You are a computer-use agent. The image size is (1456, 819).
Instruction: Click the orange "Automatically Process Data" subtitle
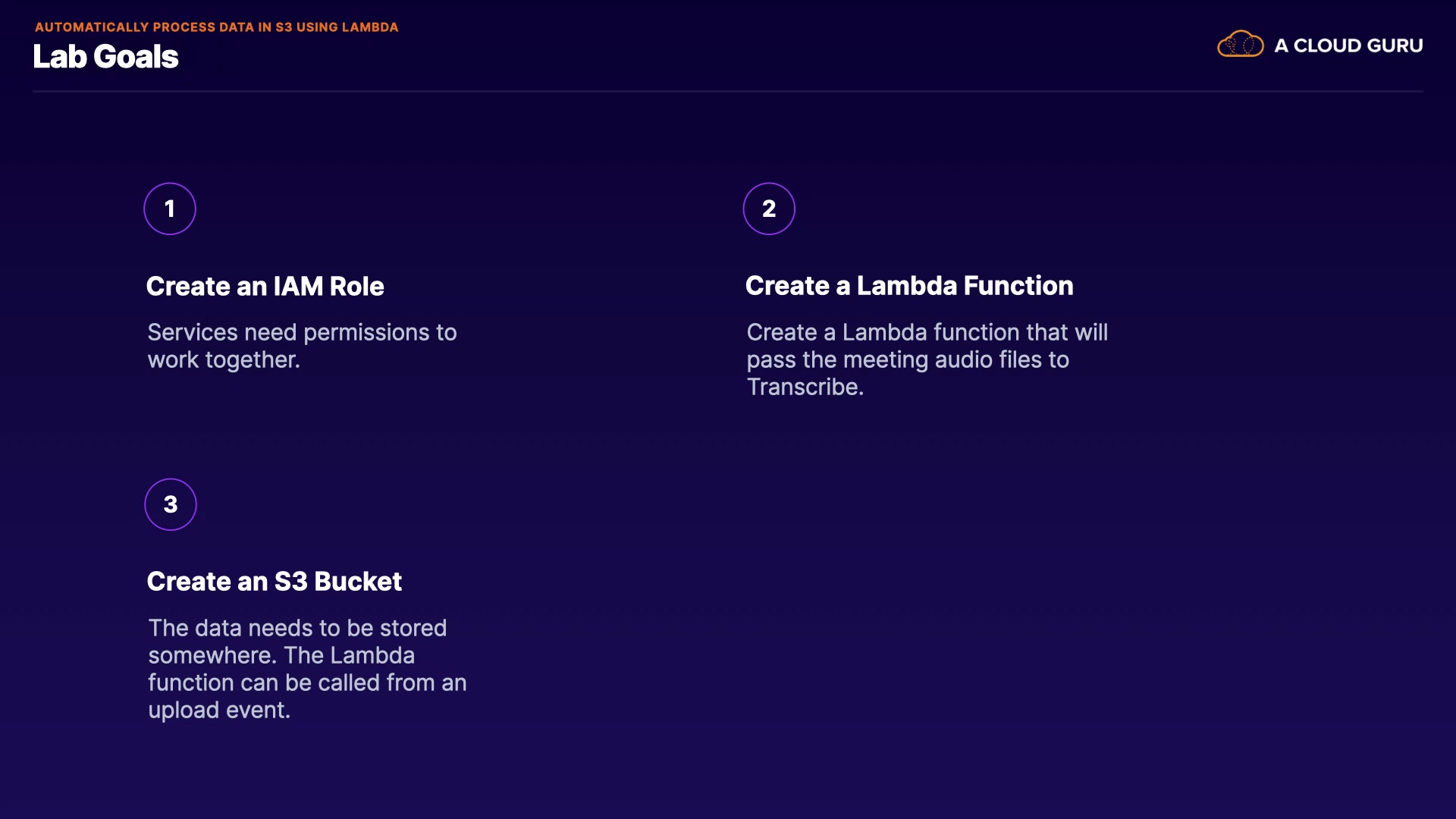216,27
